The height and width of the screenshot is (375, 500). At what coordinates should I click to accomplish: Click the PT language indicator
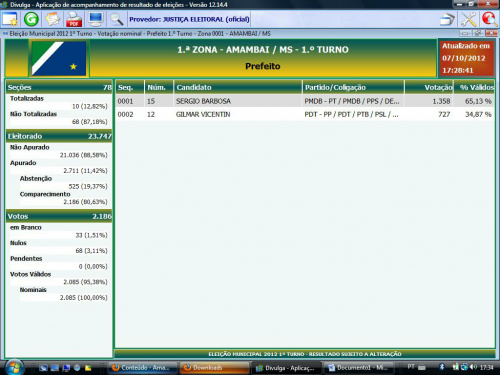pyautogui.click(x=411, y=367)
